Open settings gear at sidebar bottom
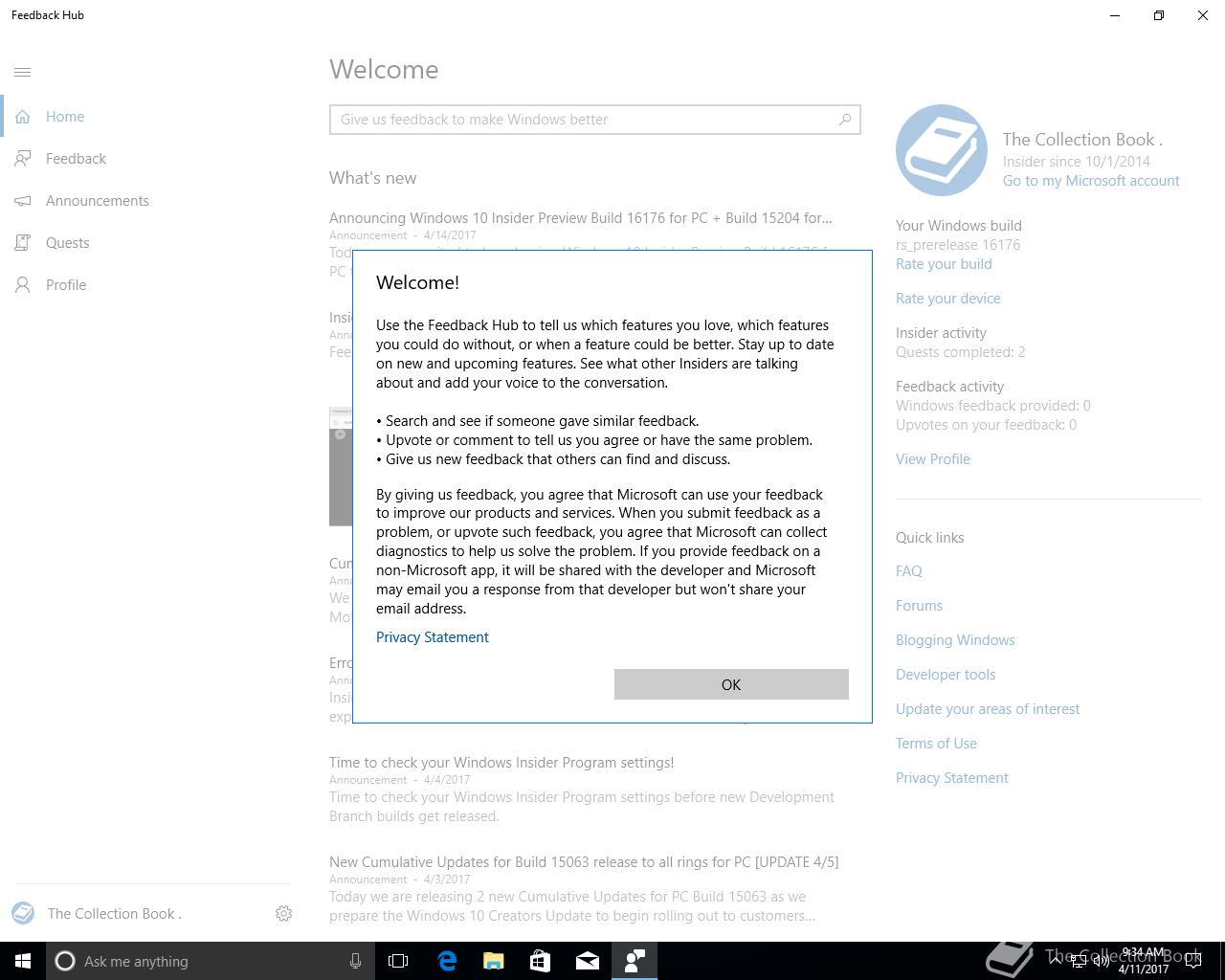This screenshot has width=1225, height=980. click(x=283, y=914)
